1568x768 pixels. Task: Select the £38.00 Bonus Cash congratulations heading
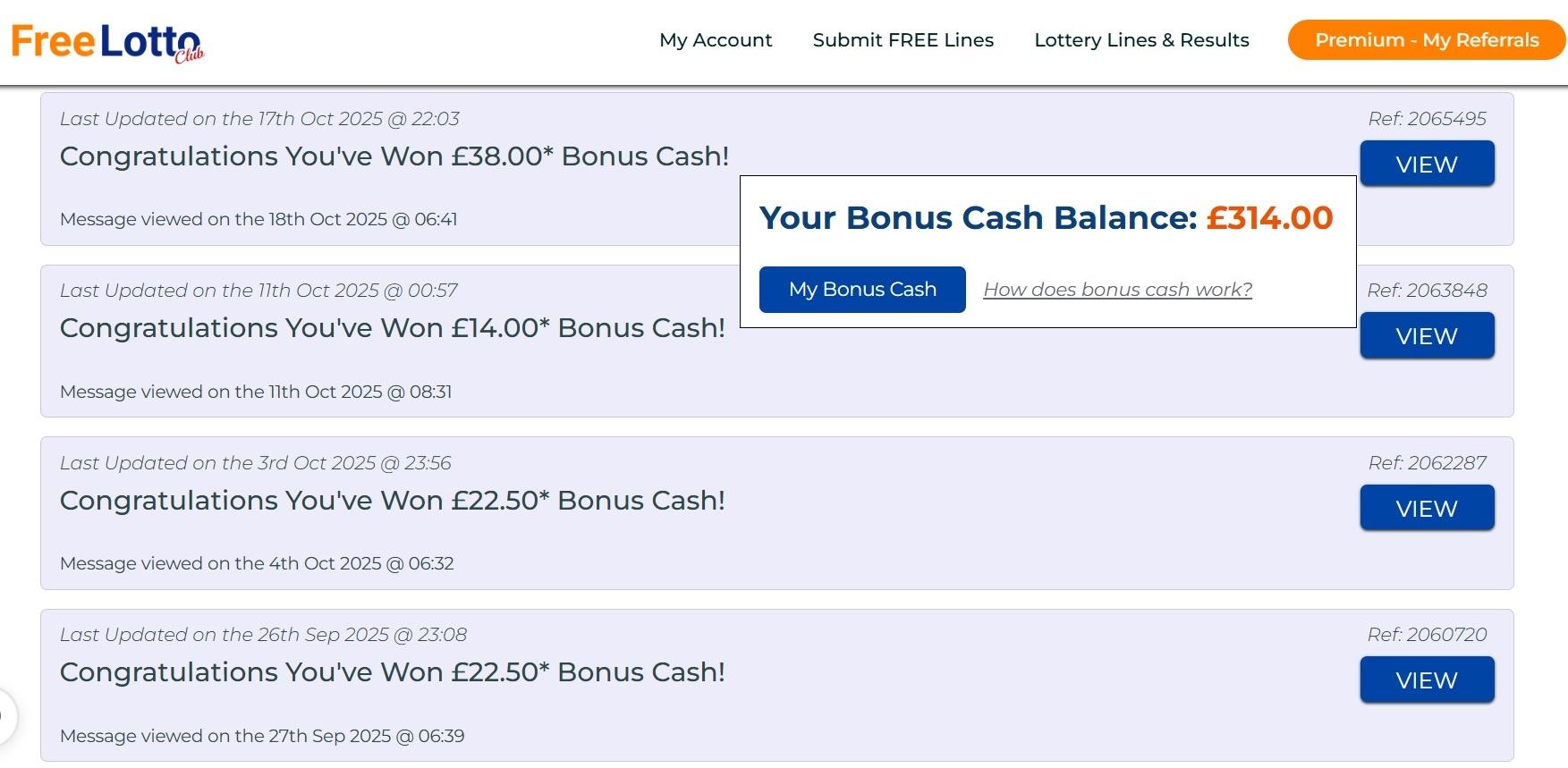[394, 156]
